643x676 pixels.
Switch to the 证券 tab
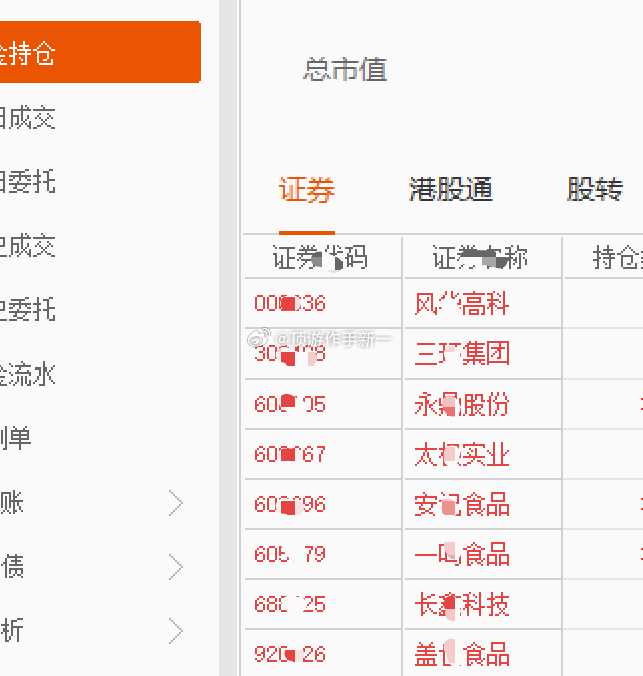307,190
